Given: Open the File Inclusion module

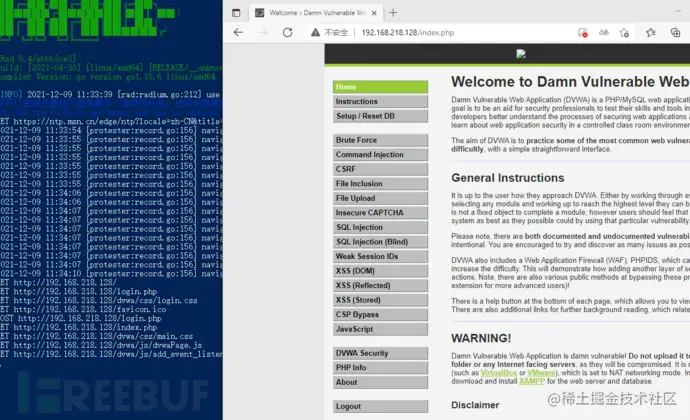Looking at the screenshot, I should click(380, 184).
